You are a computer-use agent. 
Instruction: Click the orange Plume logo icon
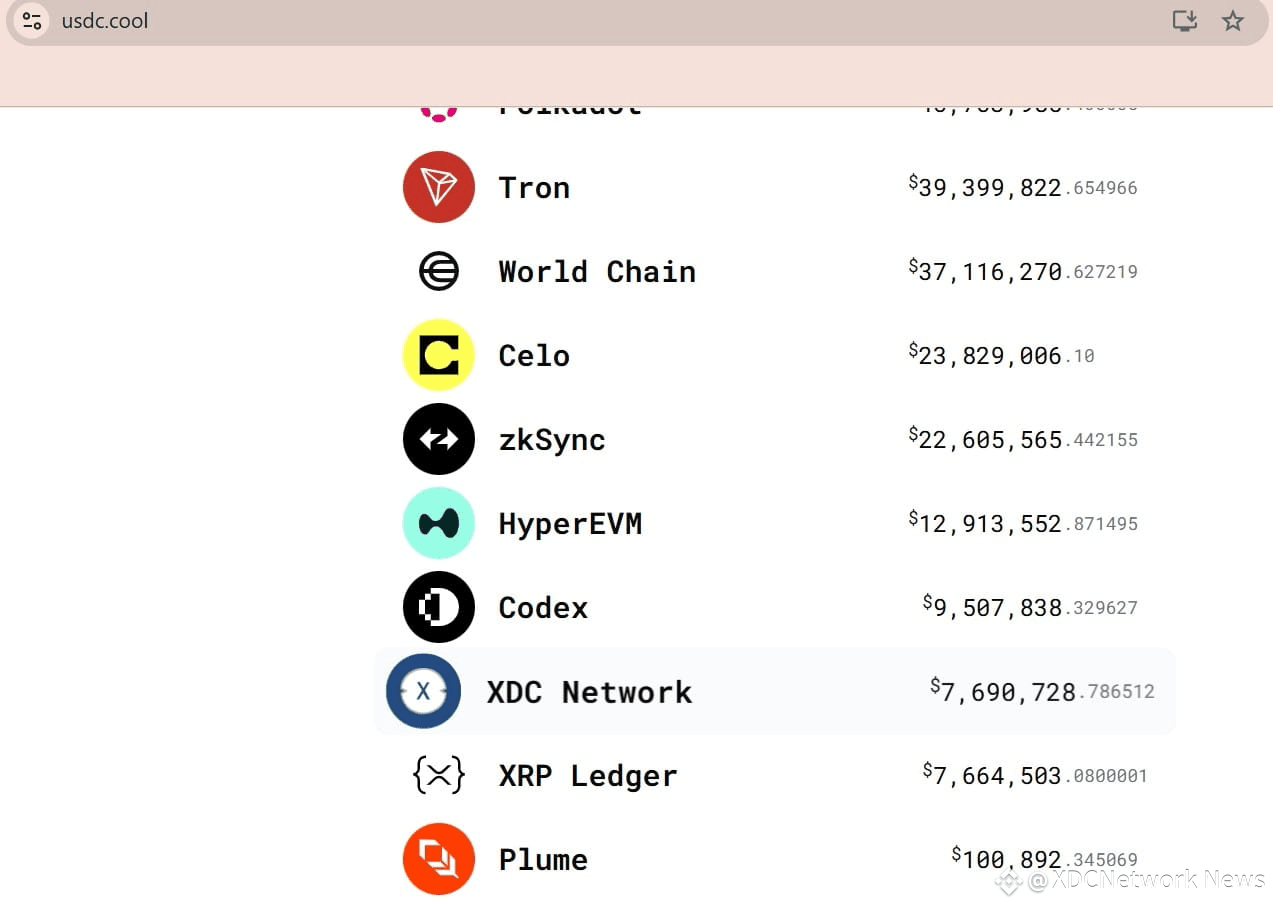[438, 859]
